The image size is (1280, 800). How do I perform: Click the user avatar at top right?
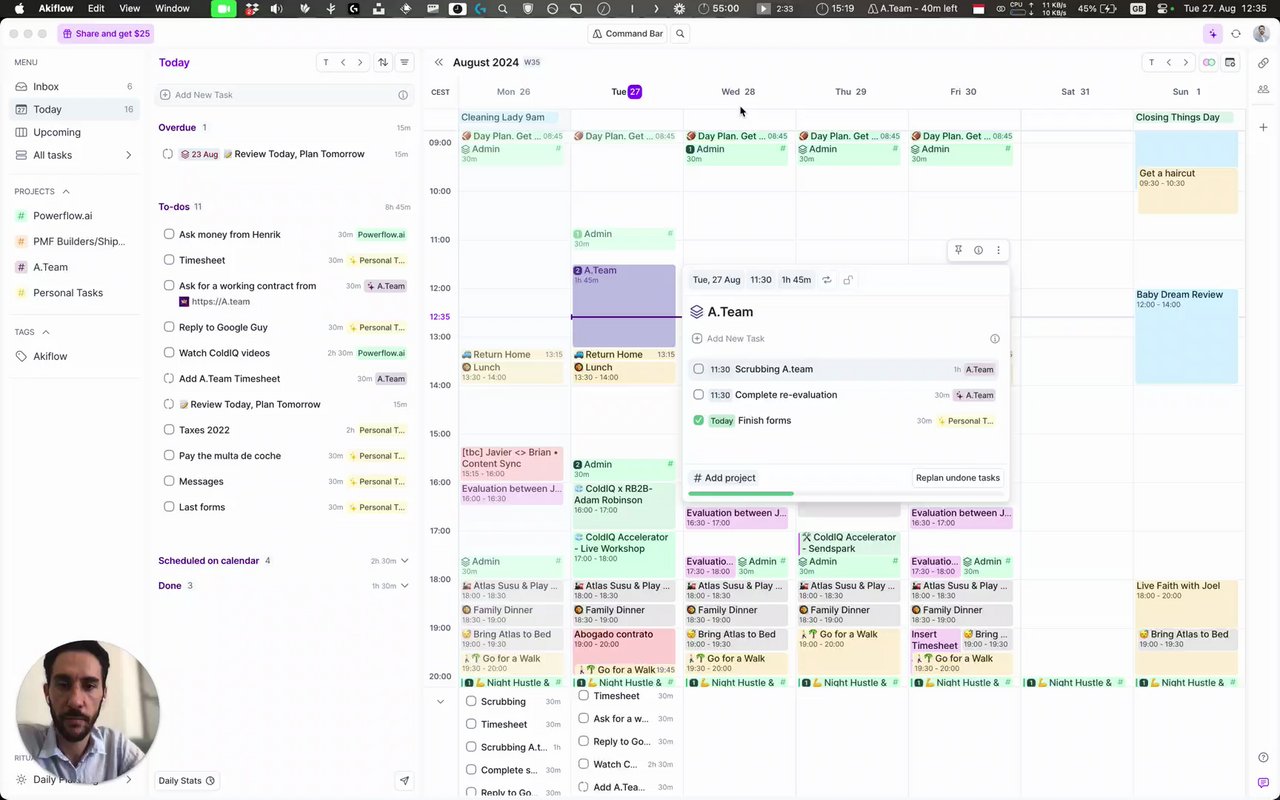[x=1261, y=34]
